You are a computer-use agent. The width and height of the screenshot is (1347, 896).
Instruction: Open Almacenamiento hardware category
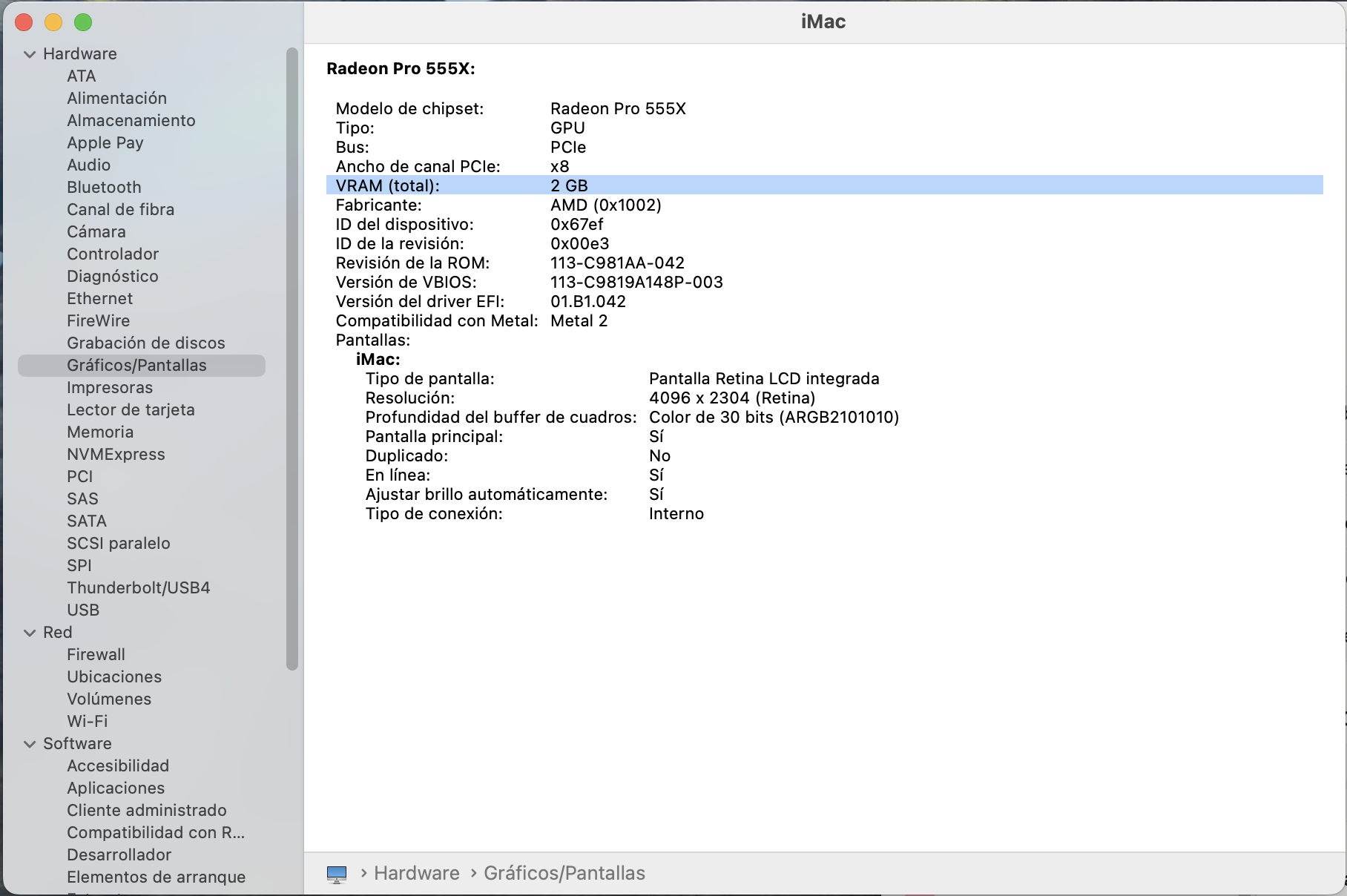click(x=131, y=120)
